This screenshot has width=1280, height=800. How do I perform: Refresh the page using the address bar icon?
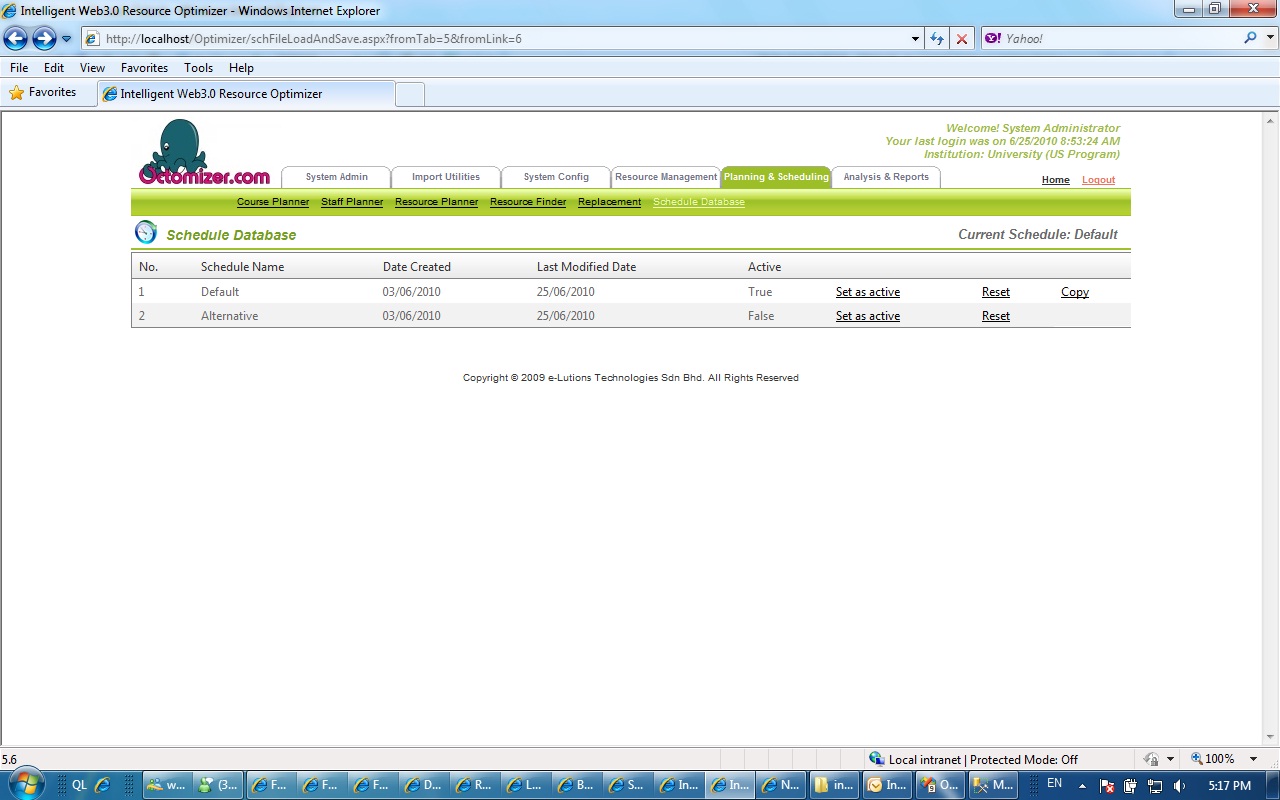point(937,39)
